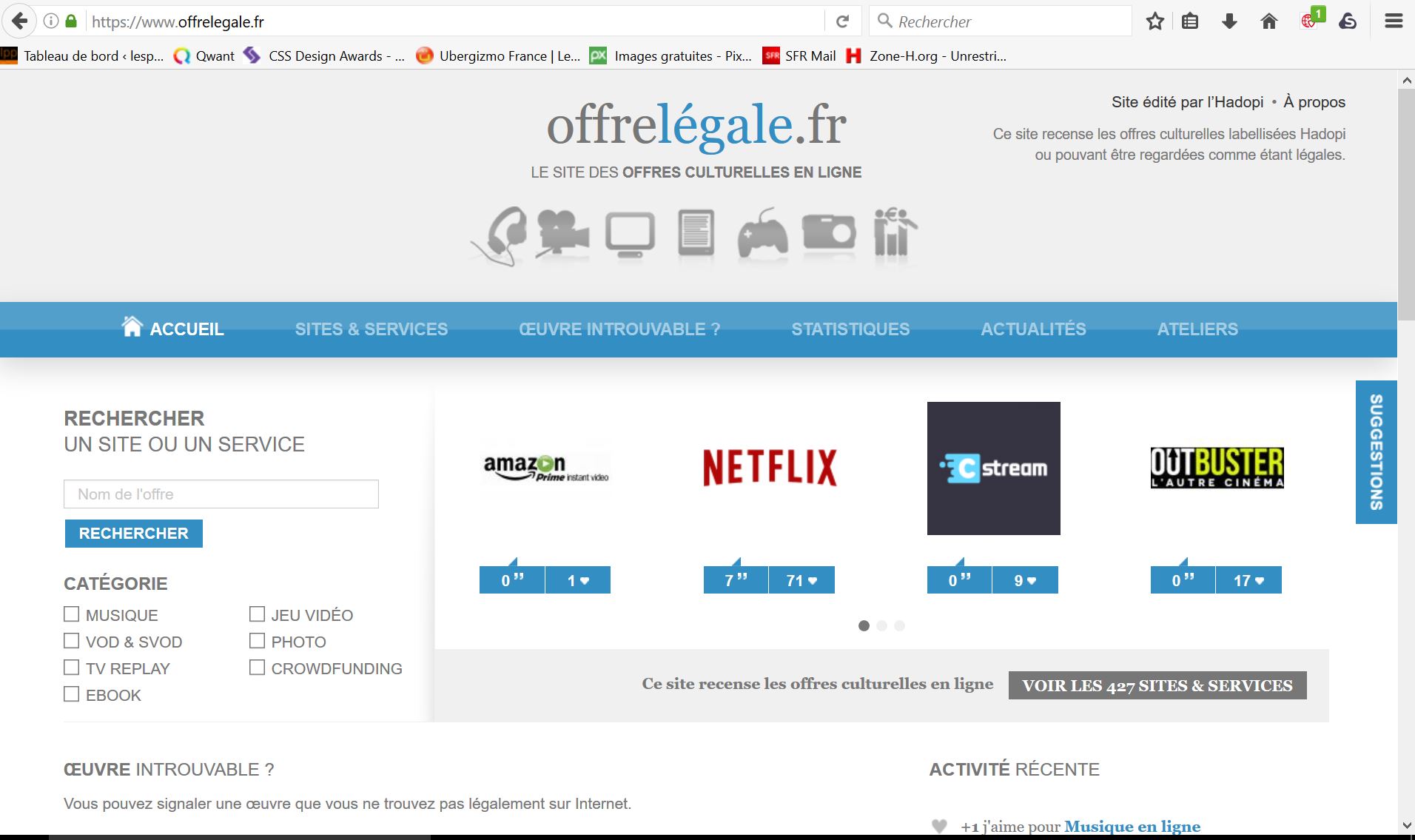Bookmark this page with the star icon
1415x840 pixels.
(x=1154, y=21)
